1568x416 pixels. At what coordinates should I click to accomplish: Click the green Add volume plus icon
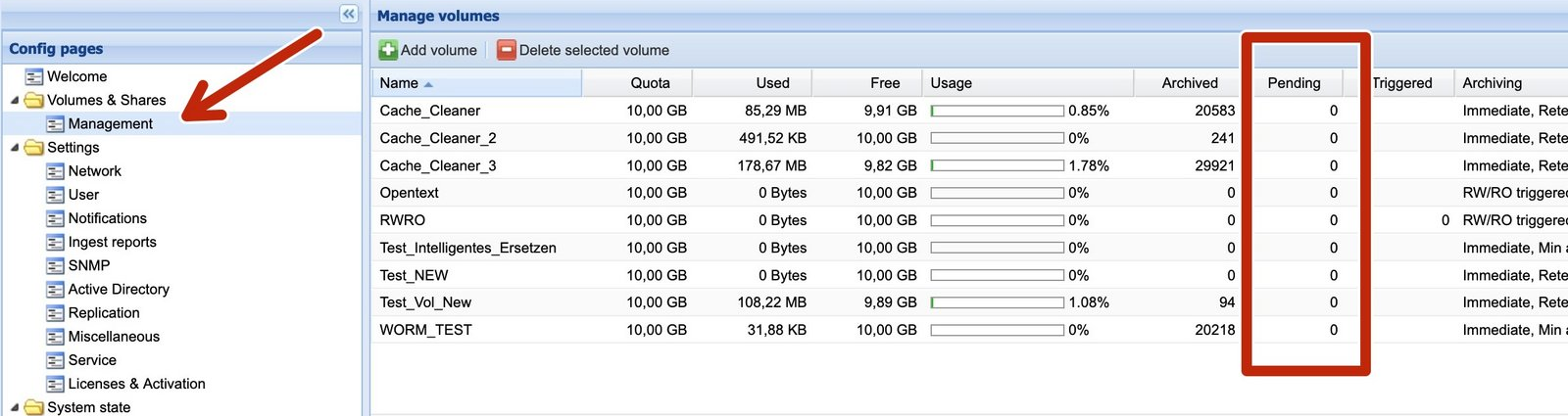[388, 50]
